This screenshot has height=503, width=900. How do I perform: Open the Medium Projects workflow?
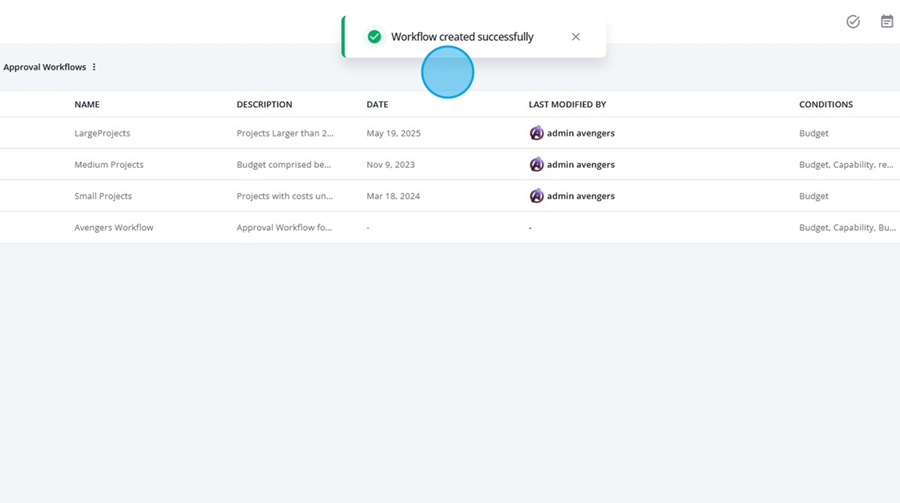[108, 165]
